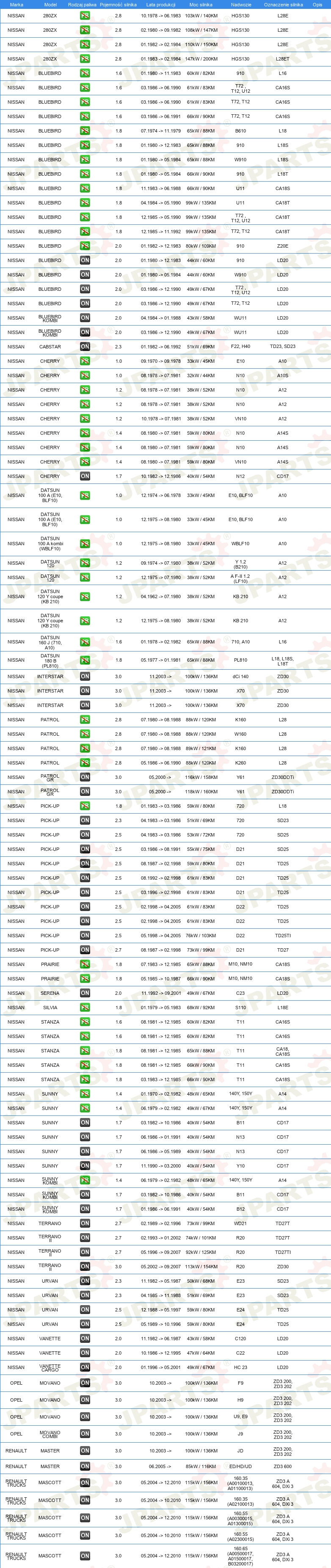
Task: Click diesel icon in SUNNY KOMBI B12 row
Action: point(85,1209)
